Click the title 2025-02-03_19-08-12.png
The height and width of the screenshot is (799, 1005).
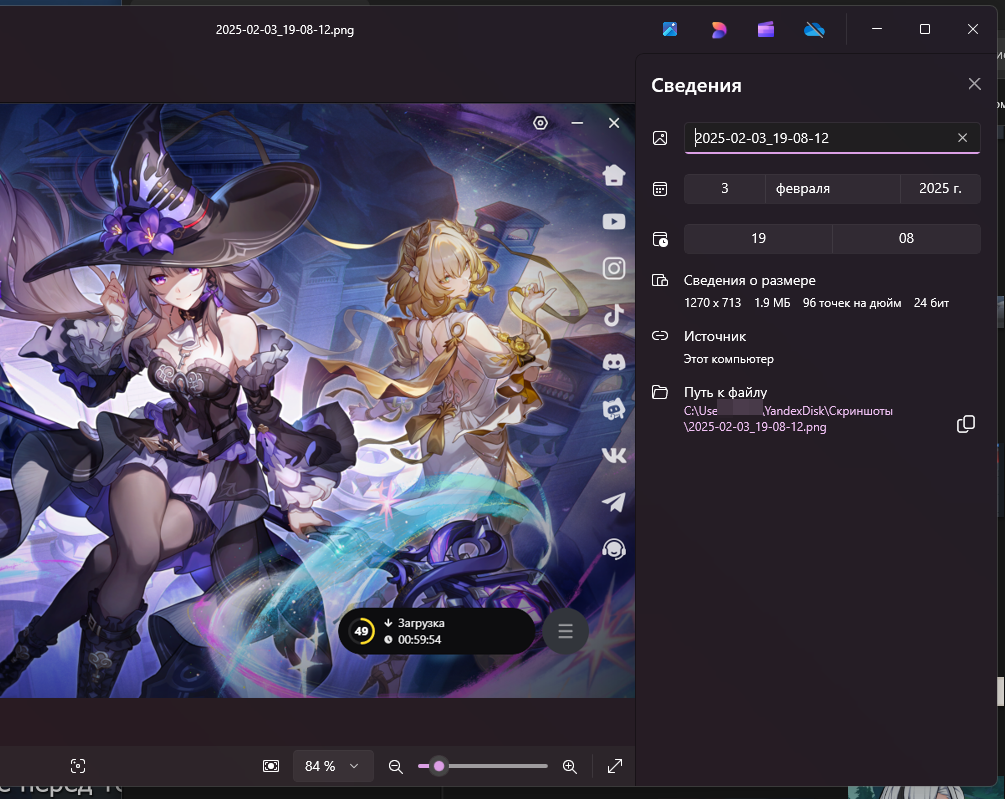click(285, 29)
